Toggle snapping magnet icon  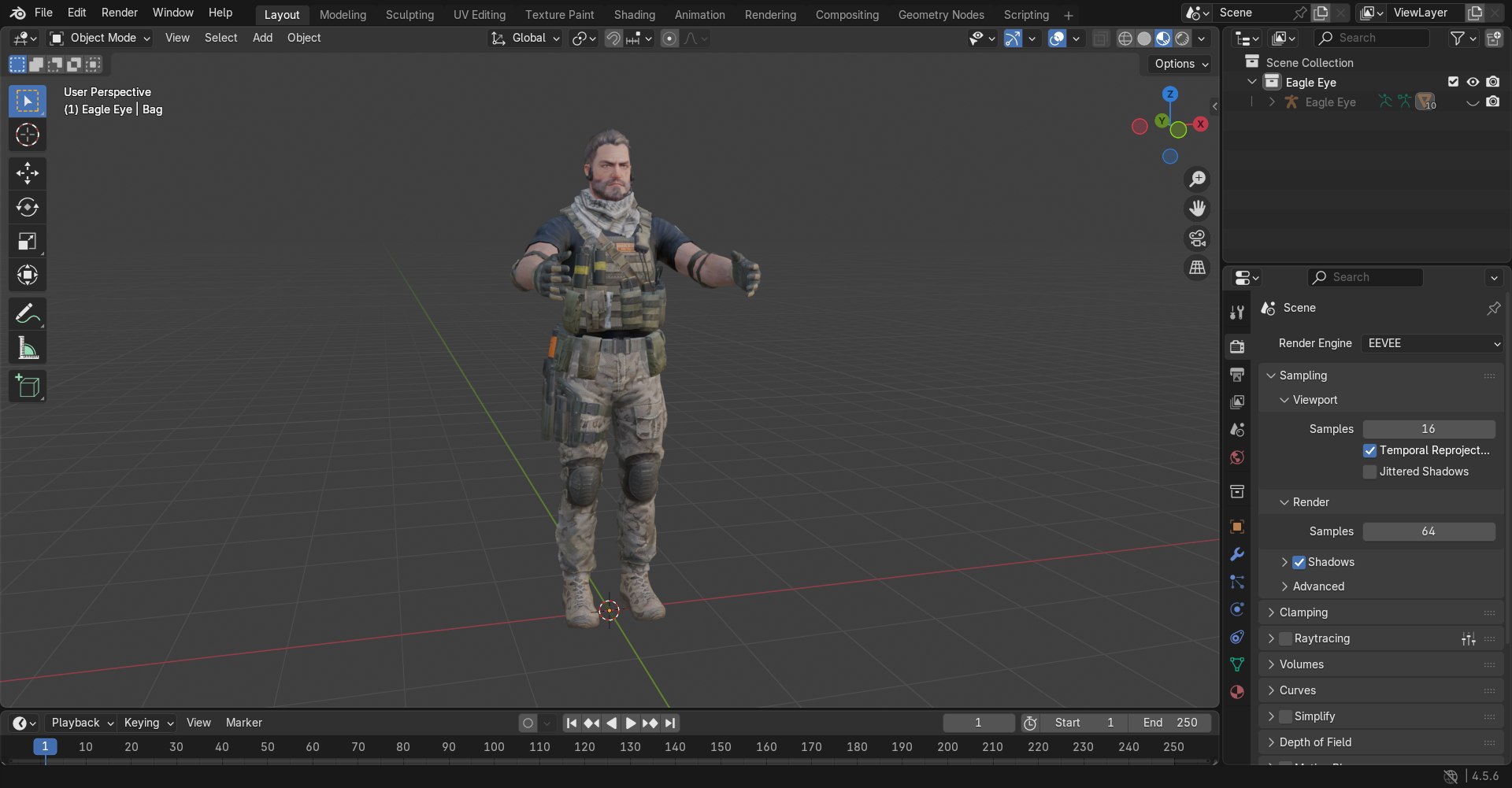tap(613, 39)
